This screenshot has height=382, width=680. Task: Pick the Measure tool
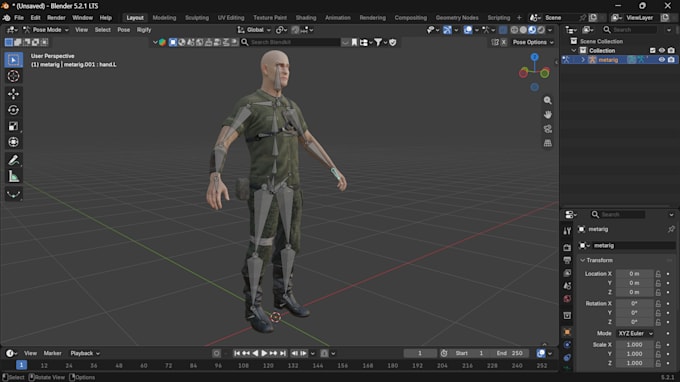pyautogui.click(x=13, y=176)
